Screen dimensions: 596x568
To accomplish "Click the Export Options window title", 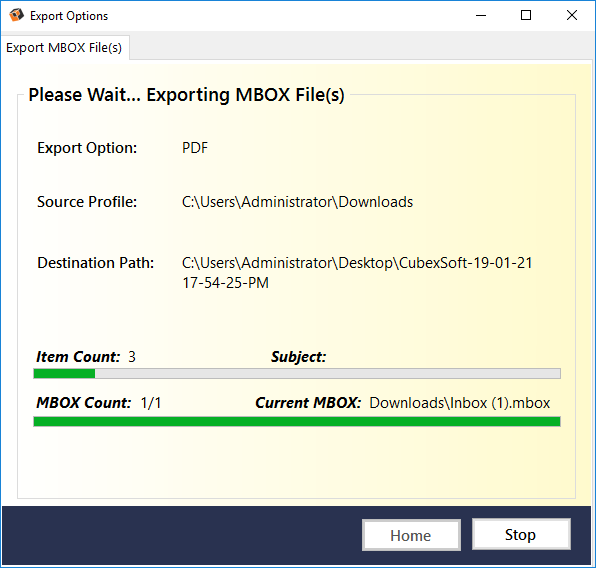I will (69, 16).
